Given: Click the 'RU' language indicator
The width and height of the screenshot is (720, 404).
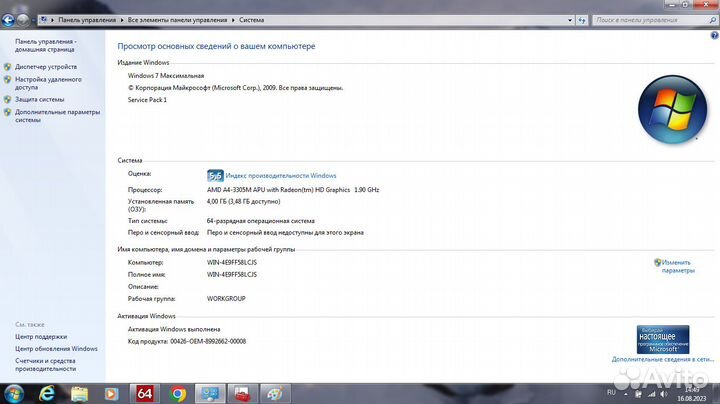Looking at the screenshot, I should pos(611,393).
